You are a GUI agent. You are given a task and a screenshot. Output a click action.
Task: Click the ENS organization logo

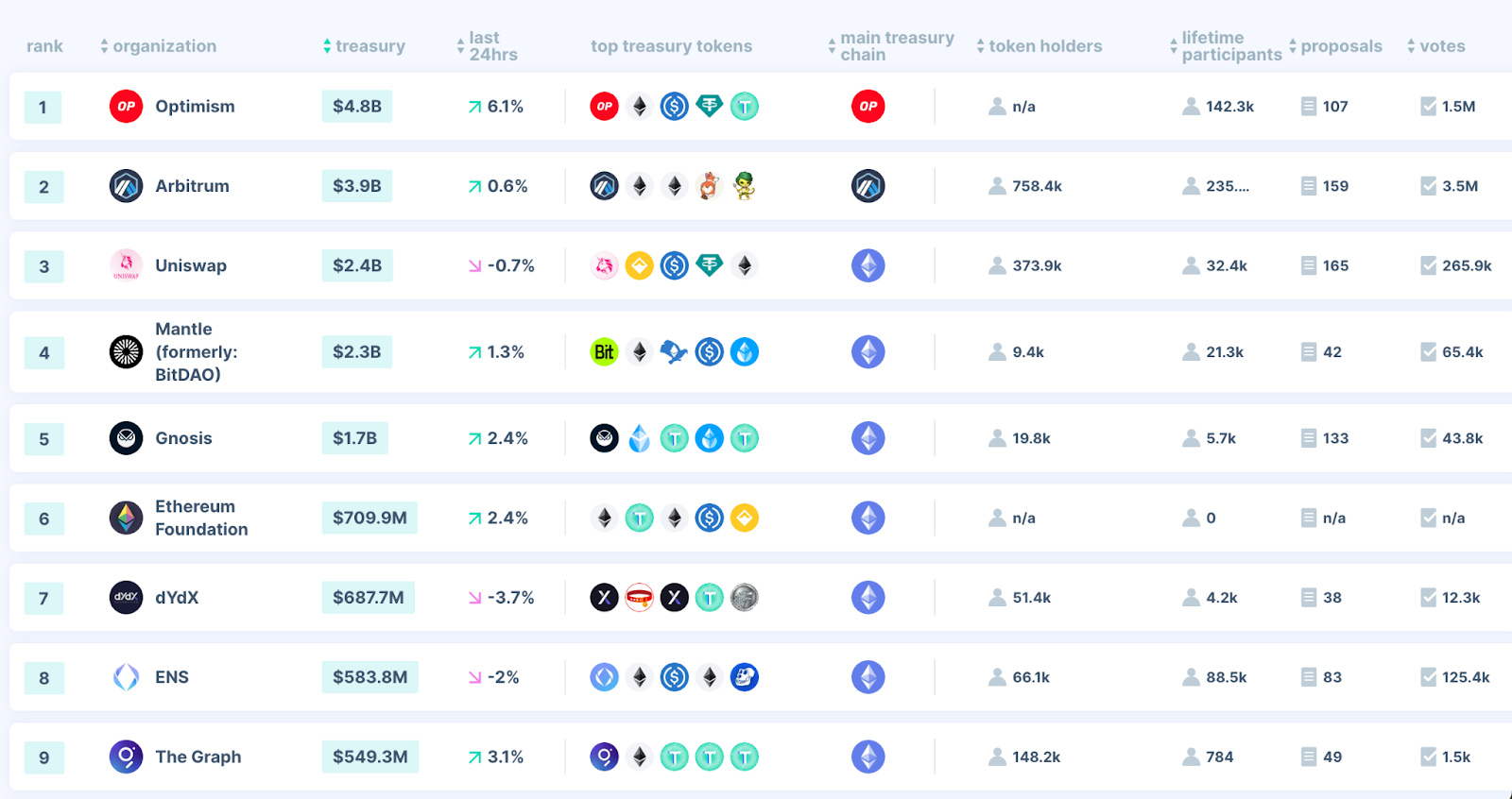point(126,677)
